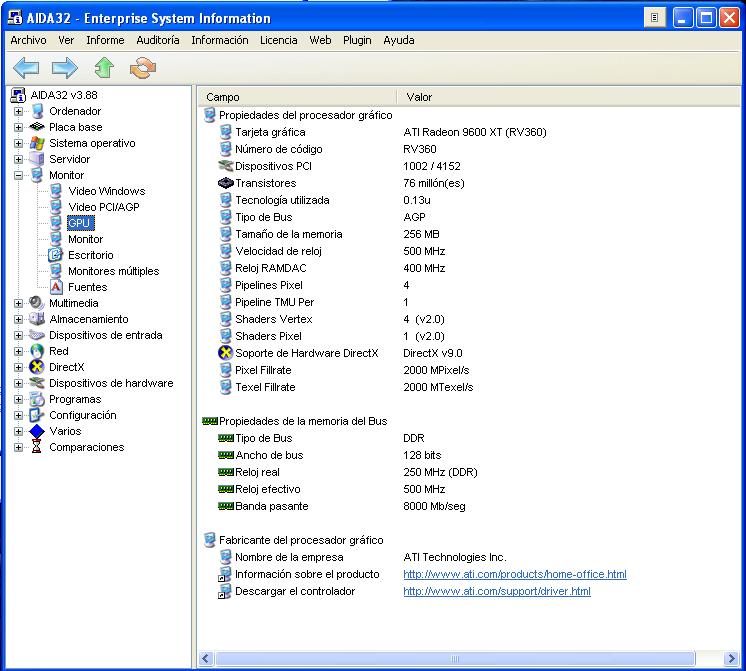This screenshot has height=671, width=746.
Task: Open the Informe menu
Action: coord(105,40)
